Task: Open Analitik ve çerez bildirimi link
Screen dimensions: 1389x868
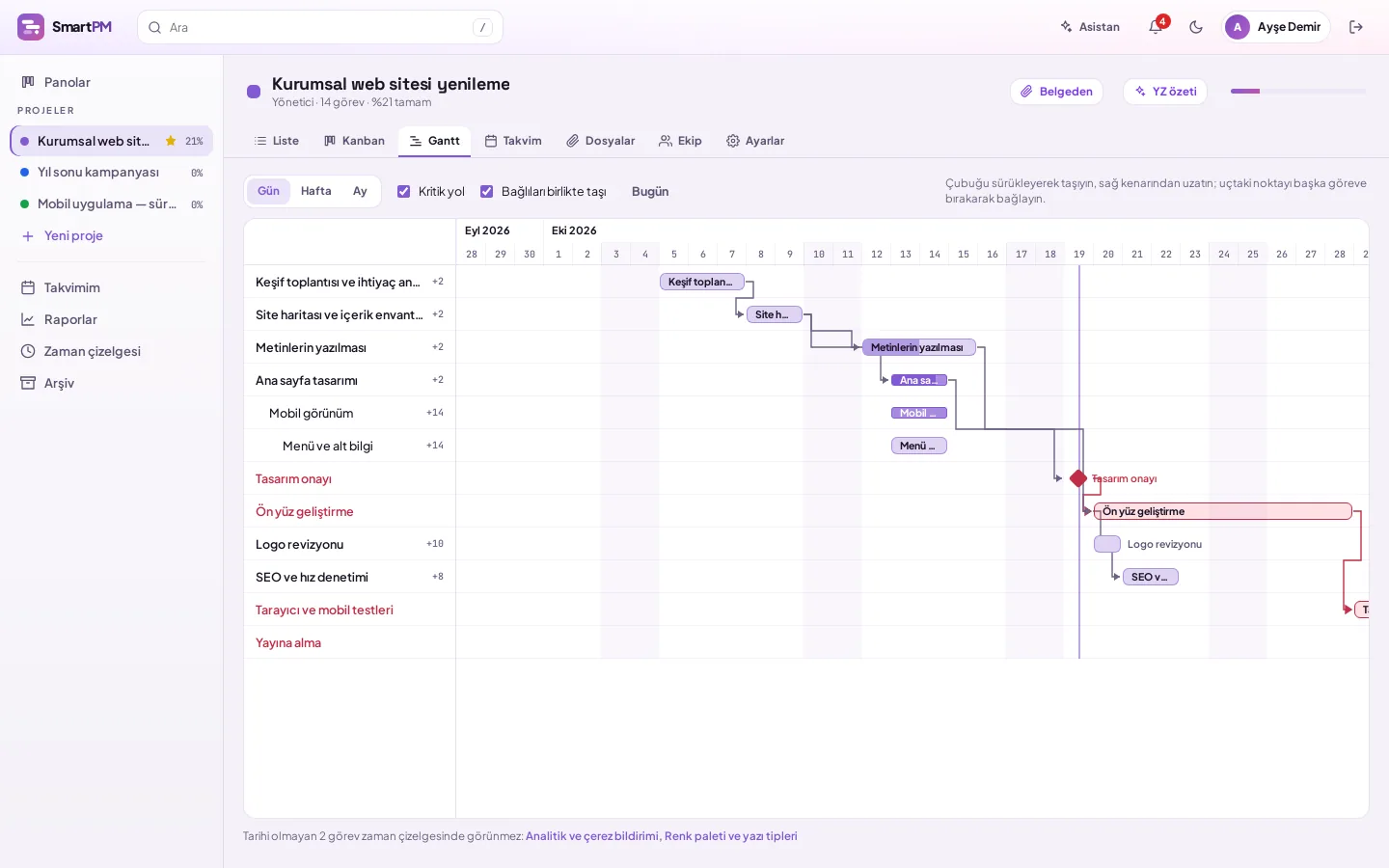Action: click(x=592, y=836)
